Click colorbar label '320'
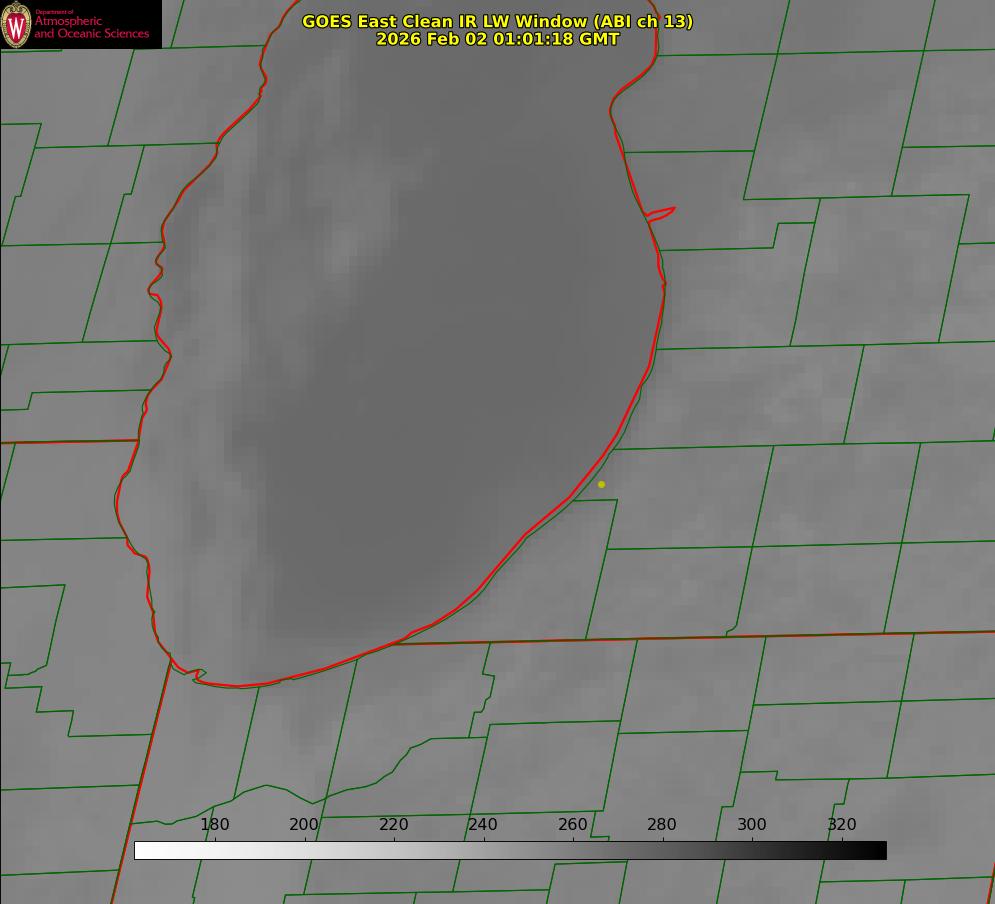Image resolution: width=995 pixels, height=904 pixels. coord(842,824)
